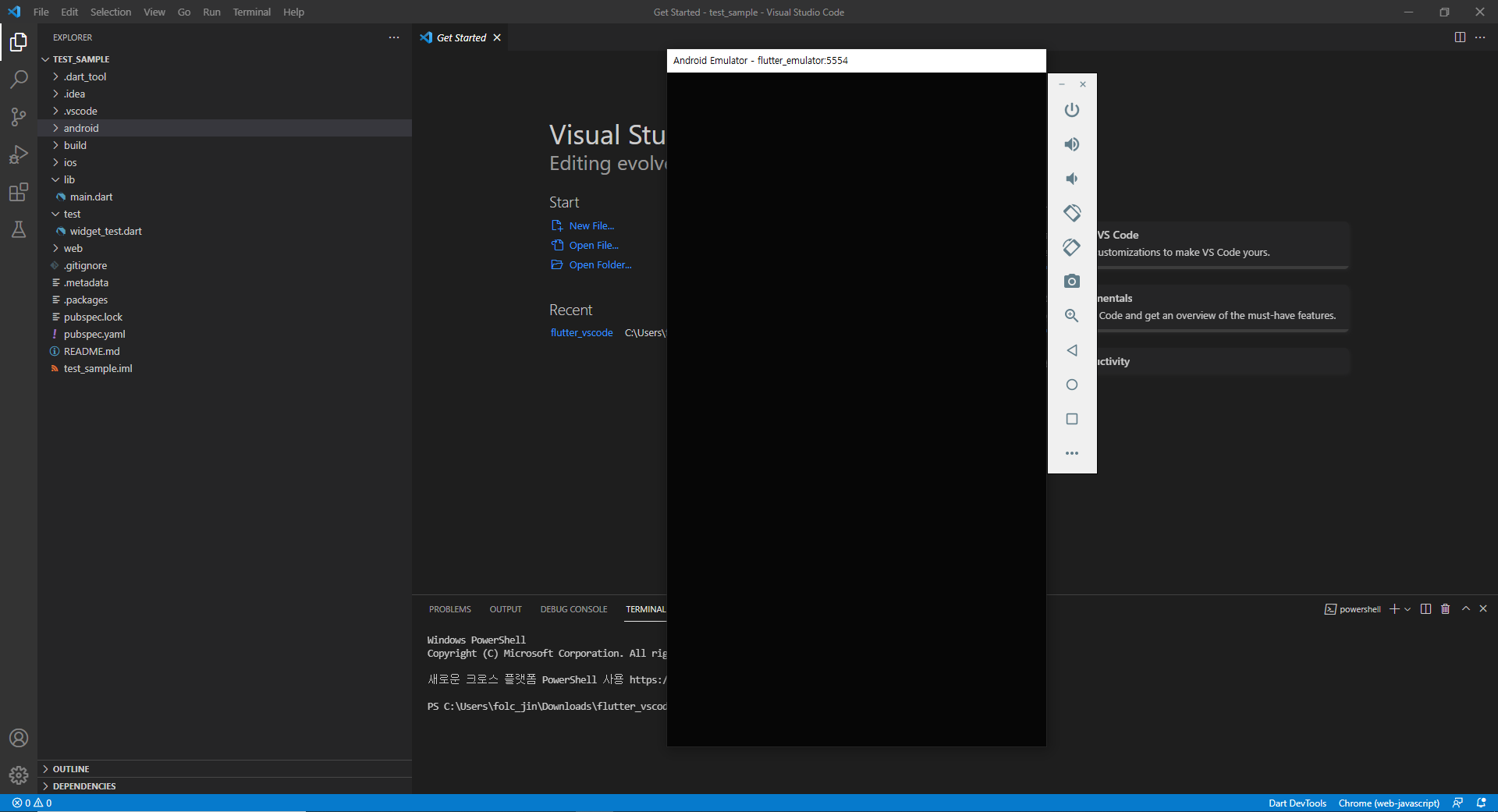Open the Selection menu

[111, 12]
